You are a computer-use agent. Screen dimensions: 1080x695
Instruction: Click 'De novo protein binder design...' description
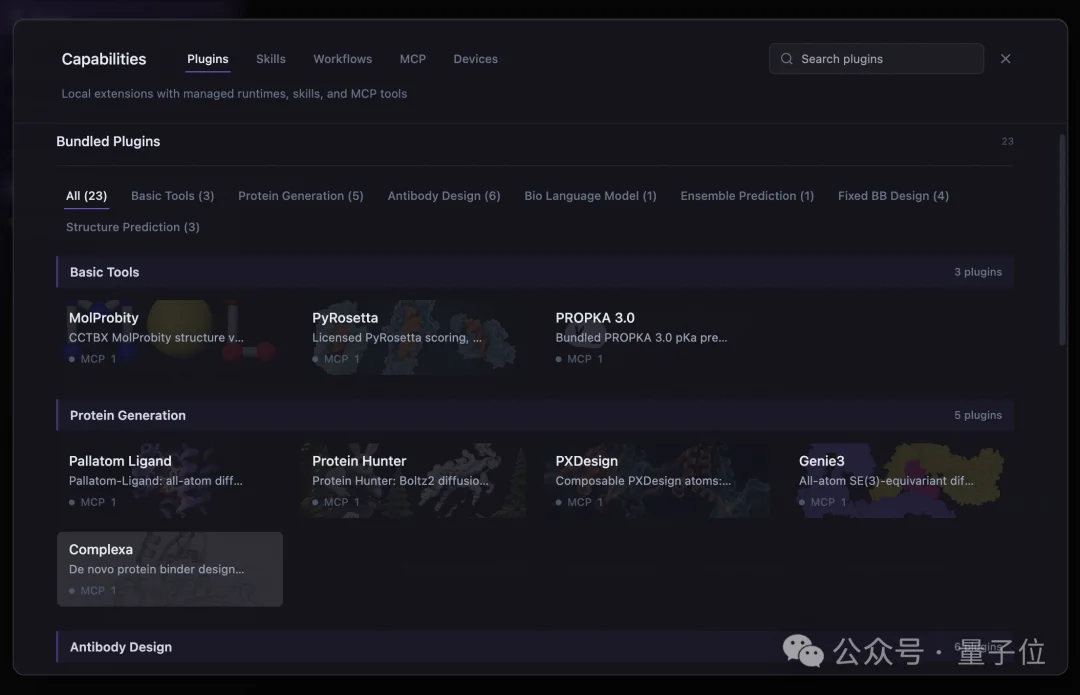coord(156,569)
